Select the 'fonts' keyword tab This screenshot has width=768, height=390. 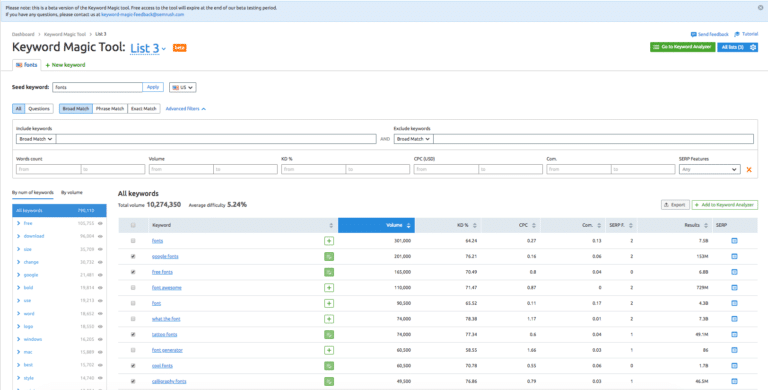(x=26, y=65)
